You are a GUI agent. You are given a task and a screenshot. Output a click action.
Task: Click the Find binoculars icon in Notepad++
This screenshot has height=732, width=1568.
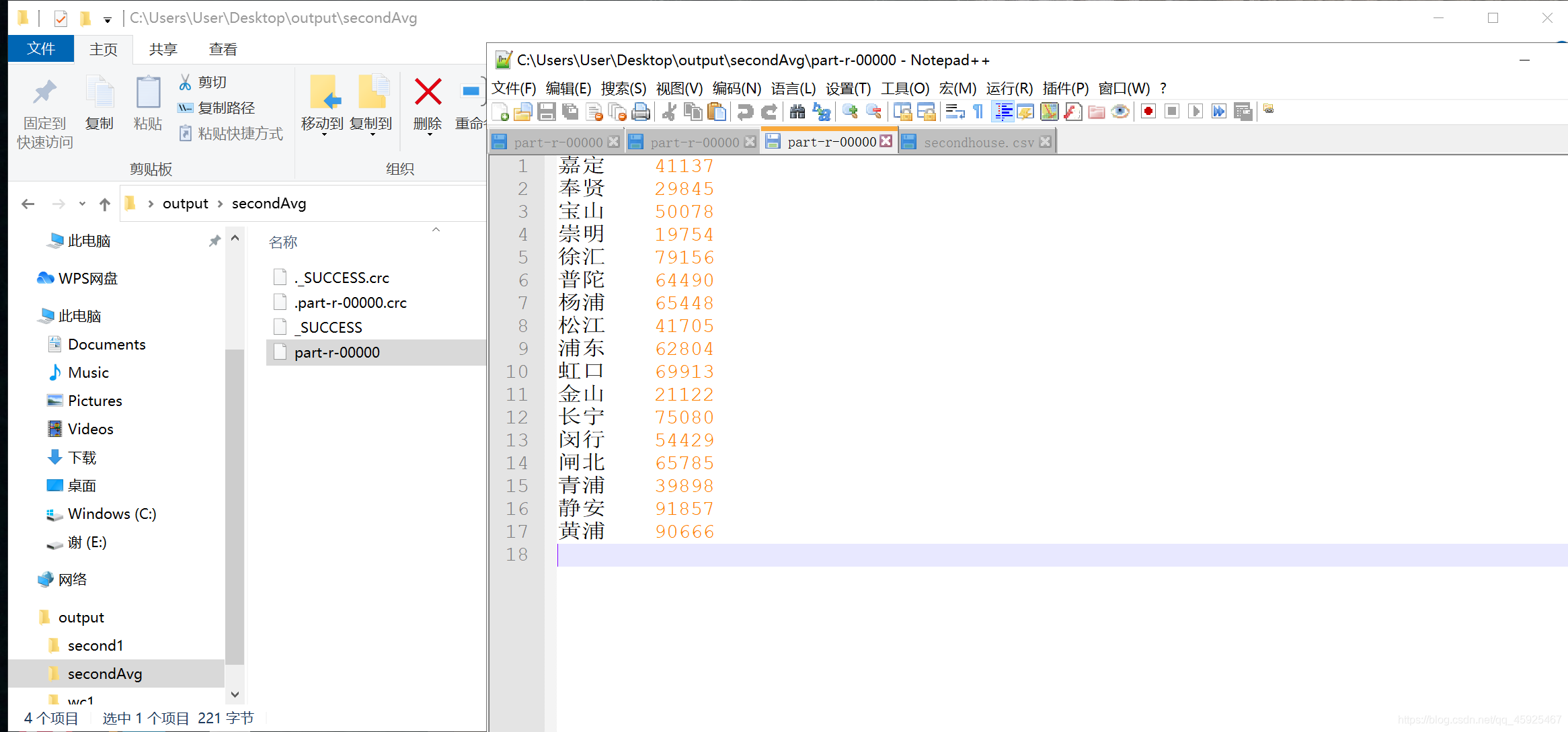[797, 112]
